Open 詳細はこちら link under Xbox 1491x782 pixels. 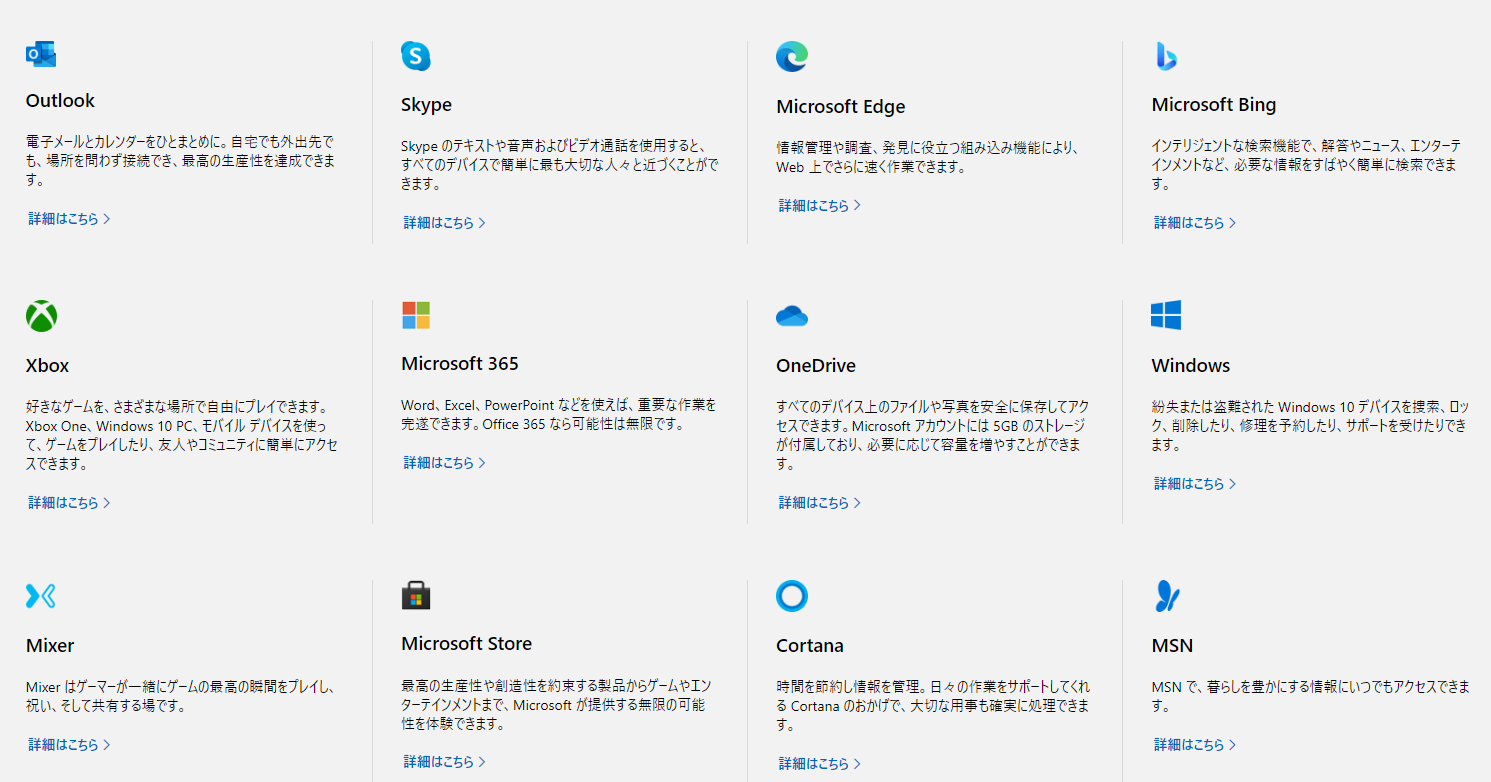tap(69, 502)
